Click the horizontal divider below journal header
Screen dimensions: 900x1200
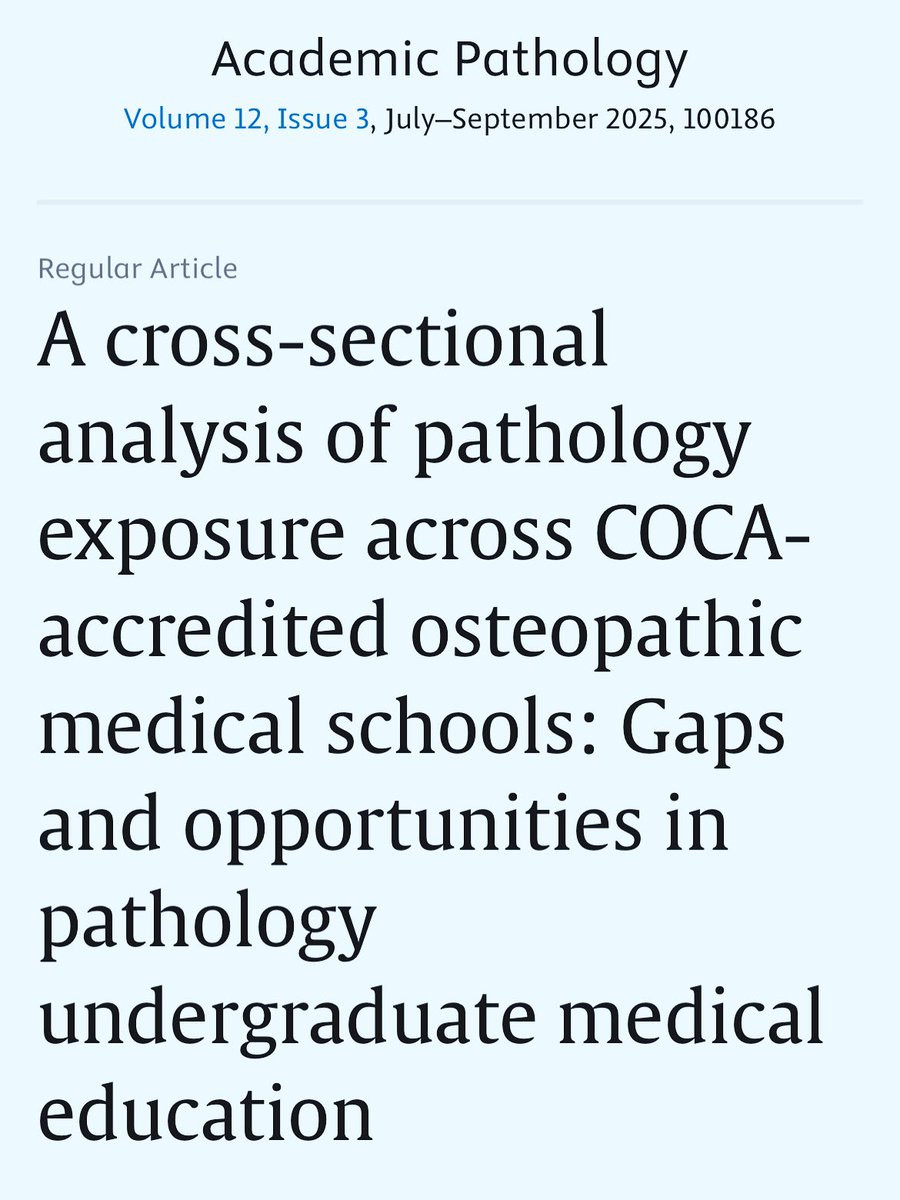(x=450, y=202)
